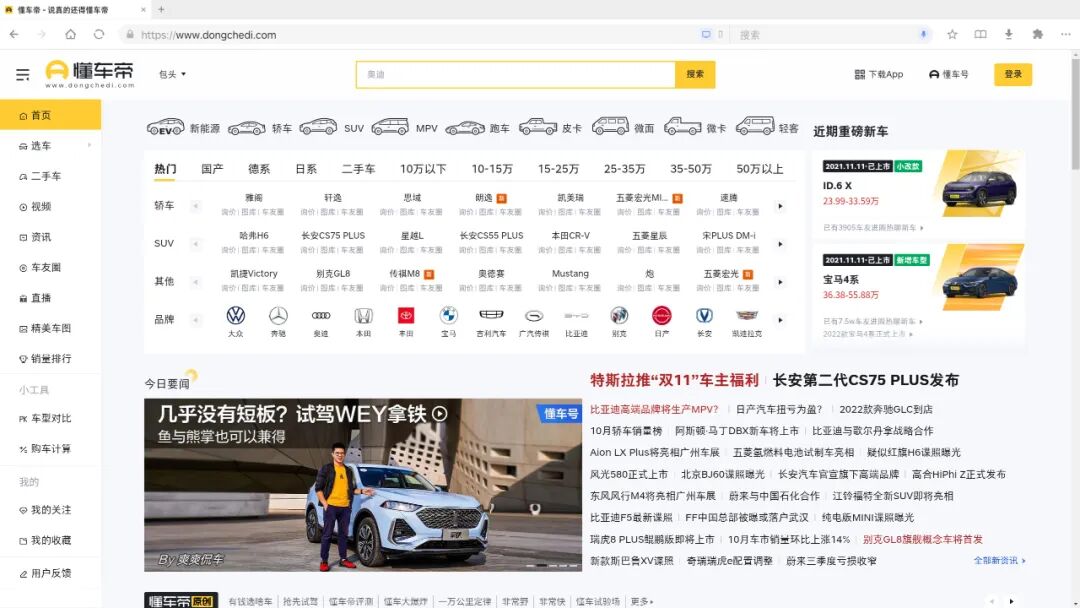1080x608 pixels.
Task: Select the 微面 van type icon
Action: (610, 127)
